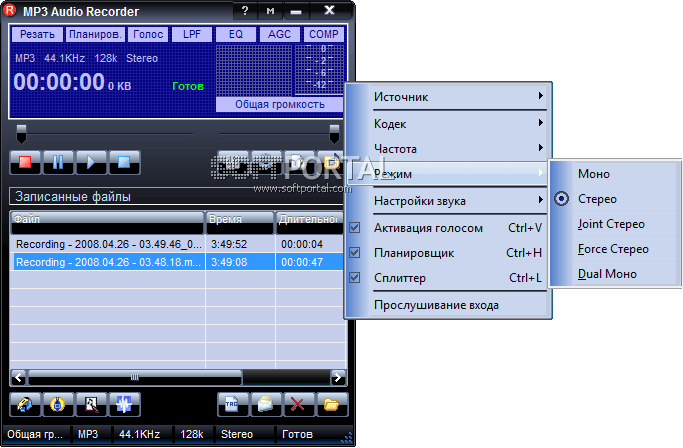Click the file list scroll right arrow
This screenshot has height=448, width=683.
click(338, 377)
